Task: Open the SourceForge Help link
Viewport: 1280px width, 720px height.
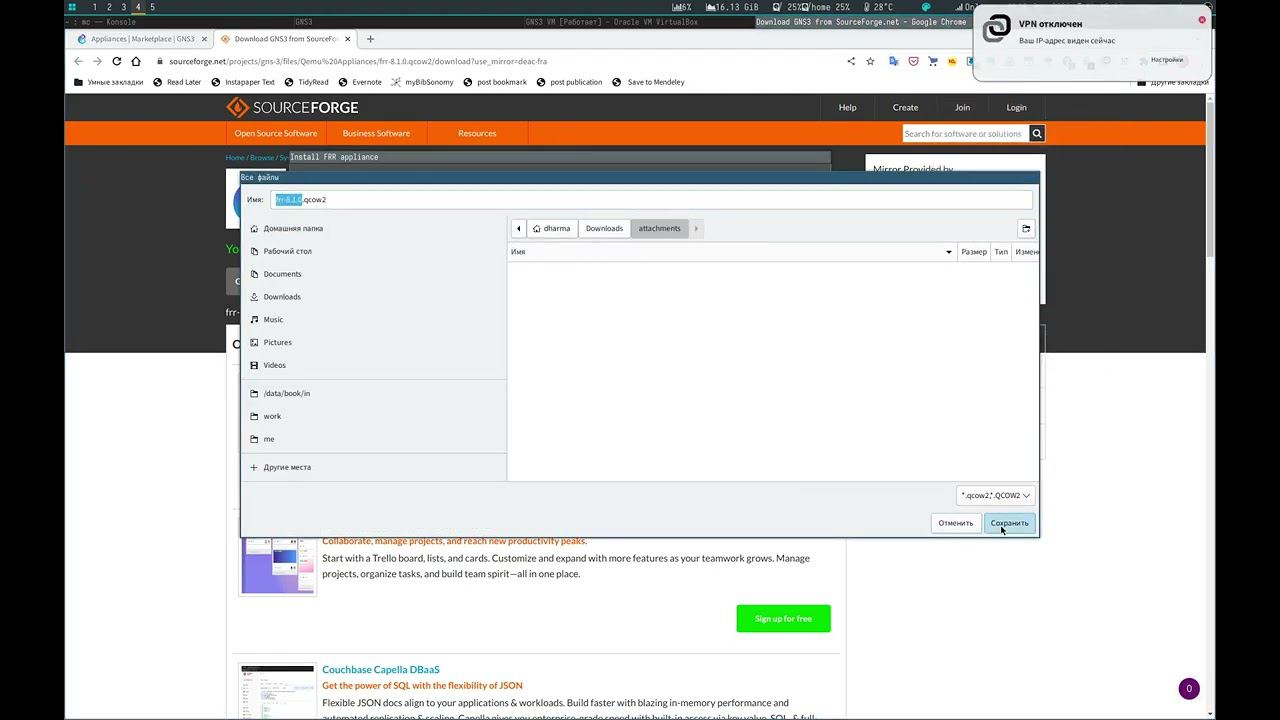Action: (847, 107)
